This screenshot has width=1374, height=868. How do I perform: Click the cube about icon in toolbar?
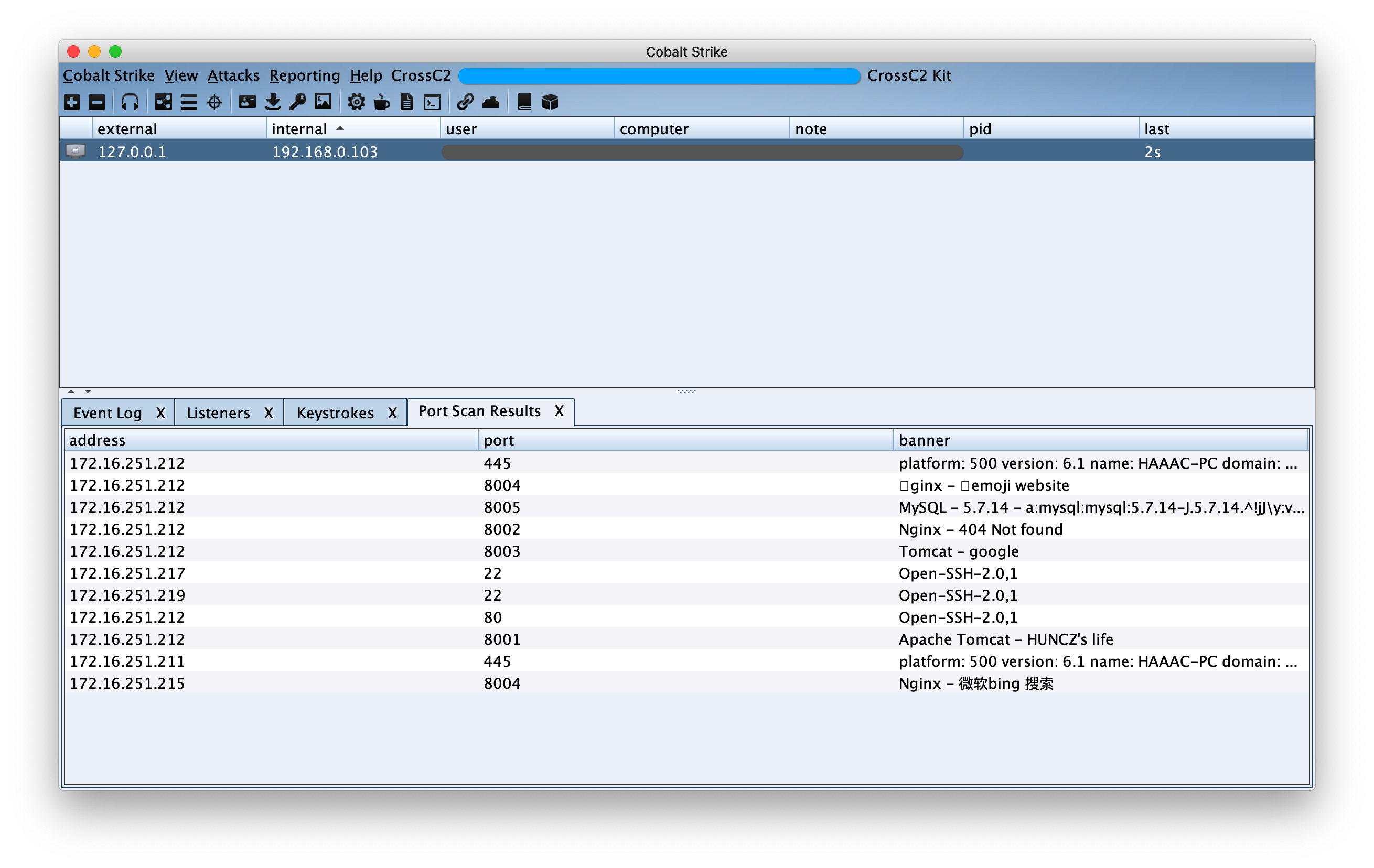pos(550,103)
